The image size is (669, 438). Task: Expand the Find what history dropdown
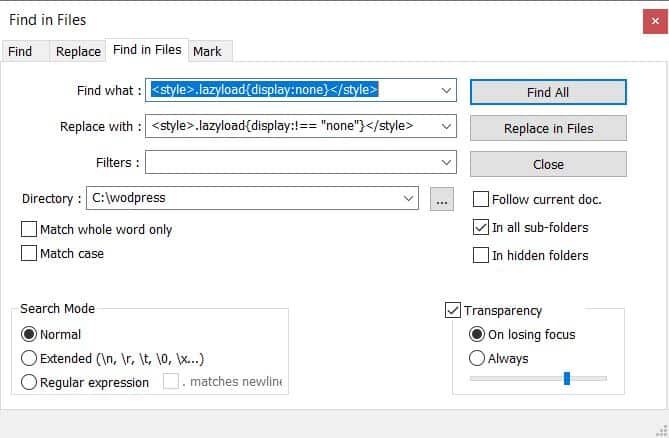(x=446, y=90)
